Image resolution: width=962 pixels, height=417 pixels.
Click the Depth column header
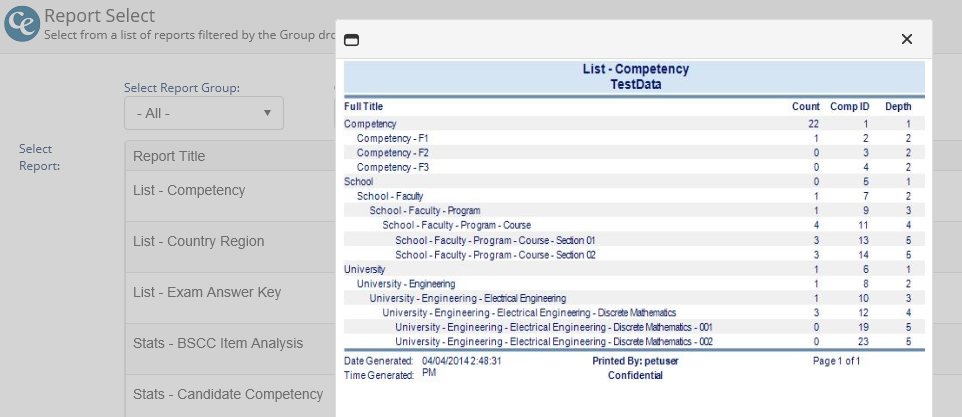coord(898,106)
